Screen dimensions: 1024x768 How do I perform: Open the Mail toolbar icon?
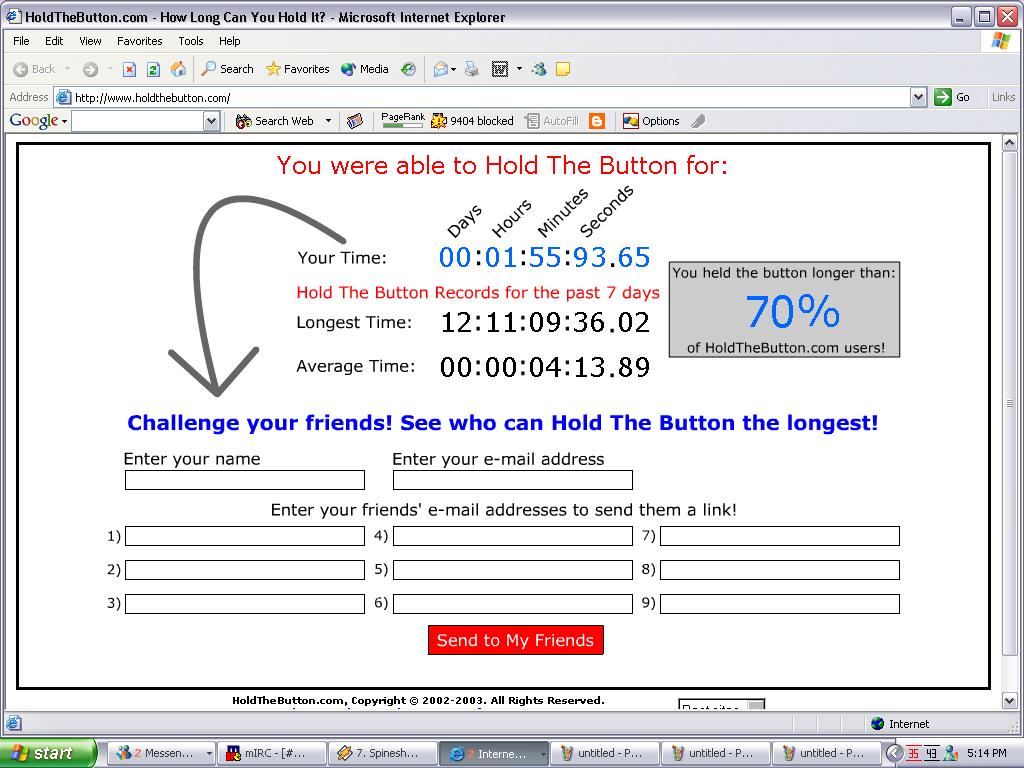[441, 69]
